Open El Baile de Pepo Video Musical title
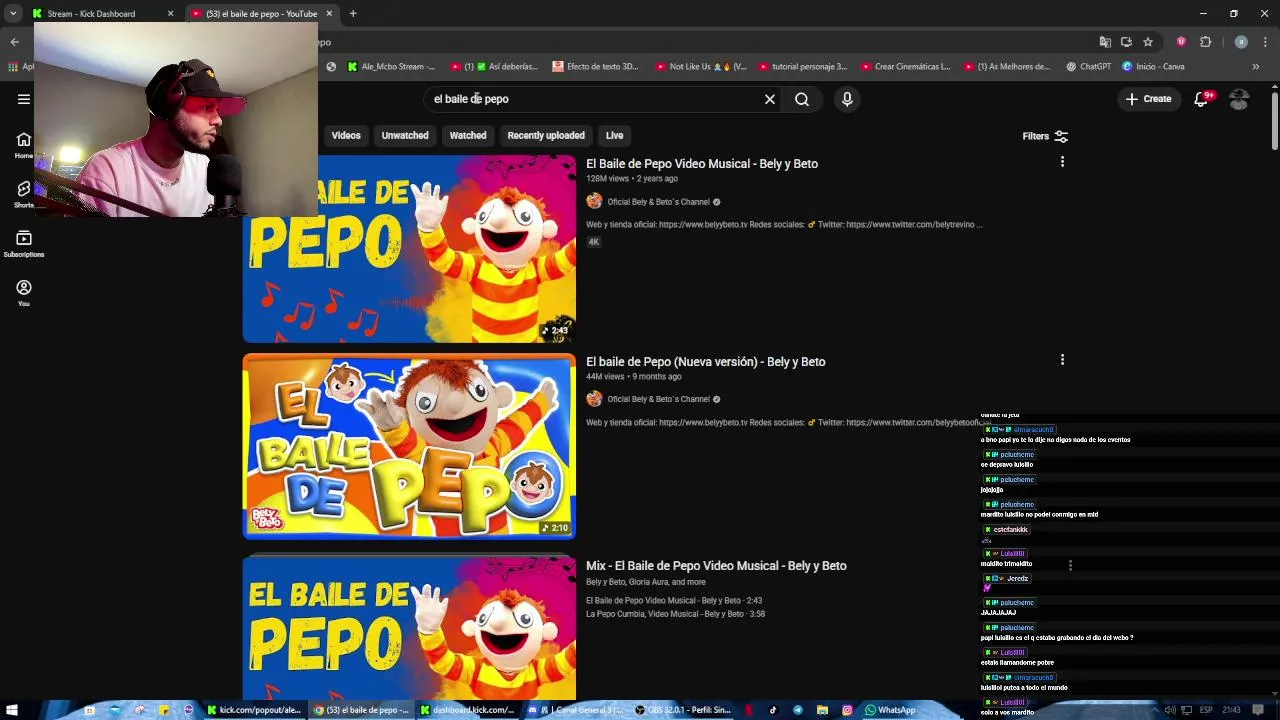The image size is (1280, 720). pyautogui.click(x=702, y=163)
